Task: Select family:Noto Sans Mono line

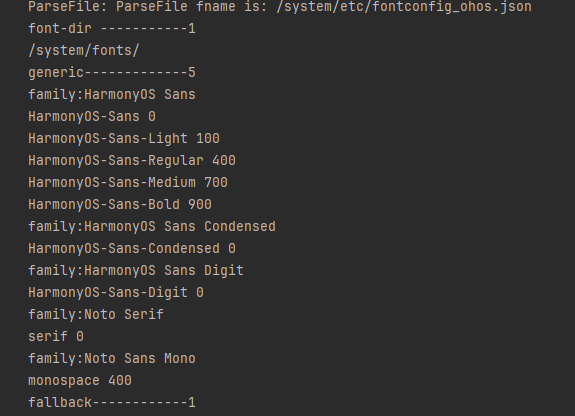Action: [x=112, y=359]
